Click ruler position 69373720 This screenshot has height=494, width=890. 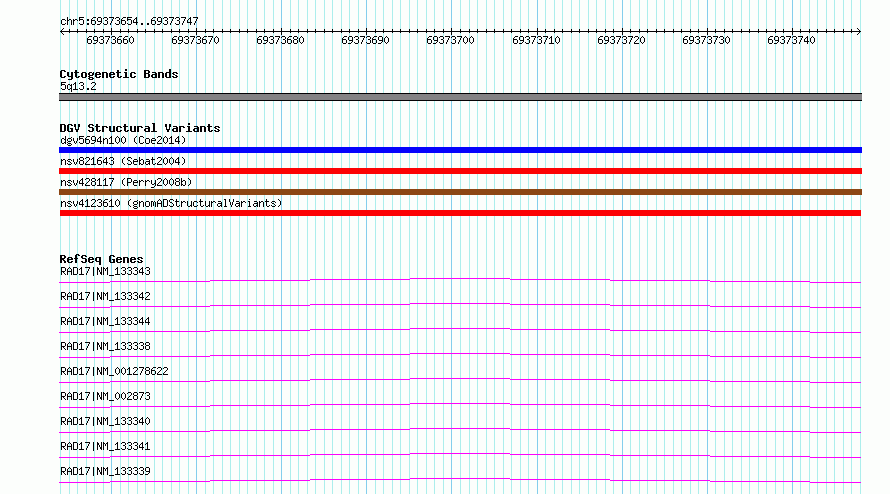pos(622,40)
